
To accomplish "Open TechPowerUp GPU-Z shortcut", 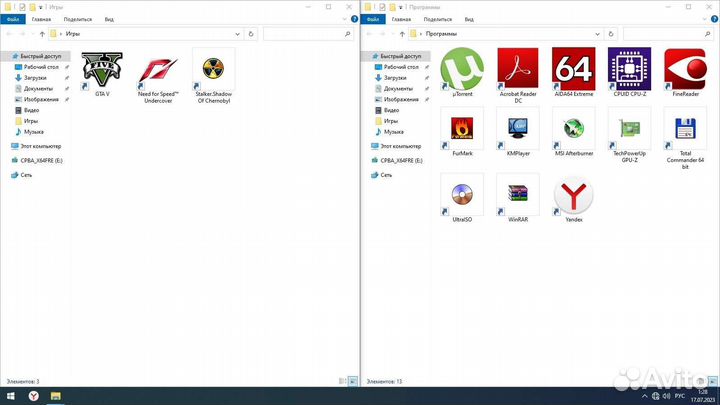I will [x=630, y=135].
